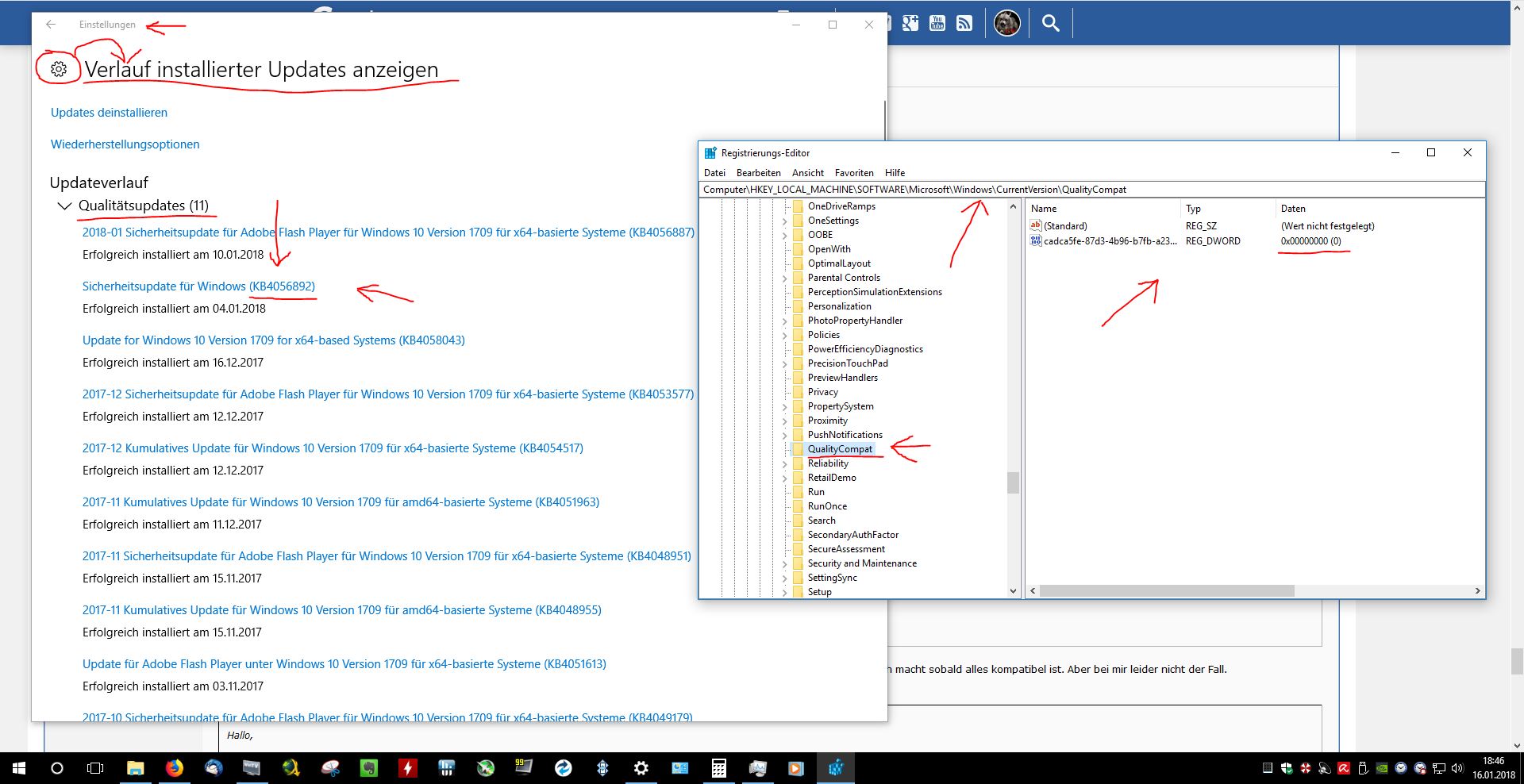Screen dimensions: 1524x784
Task: Collapse the Qualitätsupdates (11) section
Action: coord(64,206)
